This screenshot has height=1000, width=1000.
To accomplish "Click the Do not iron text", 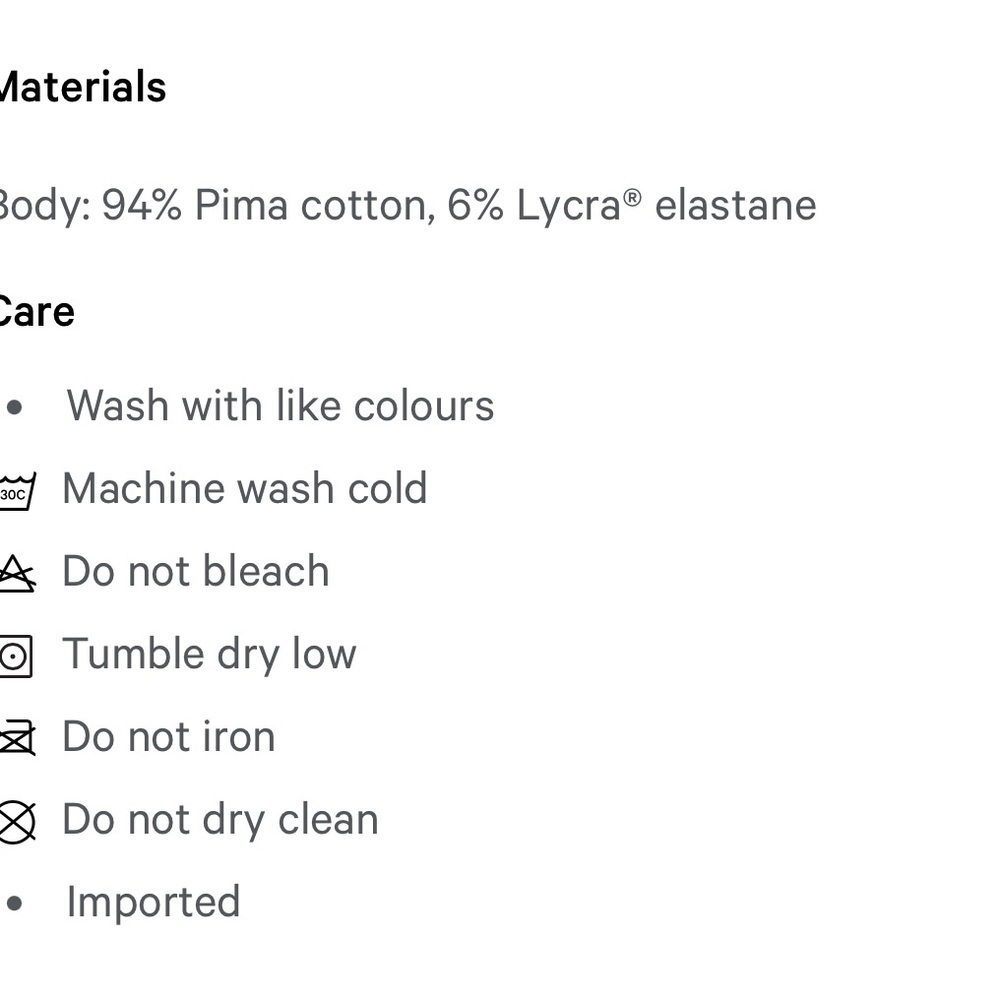I will pyautogui.click(x=169, y=737).
